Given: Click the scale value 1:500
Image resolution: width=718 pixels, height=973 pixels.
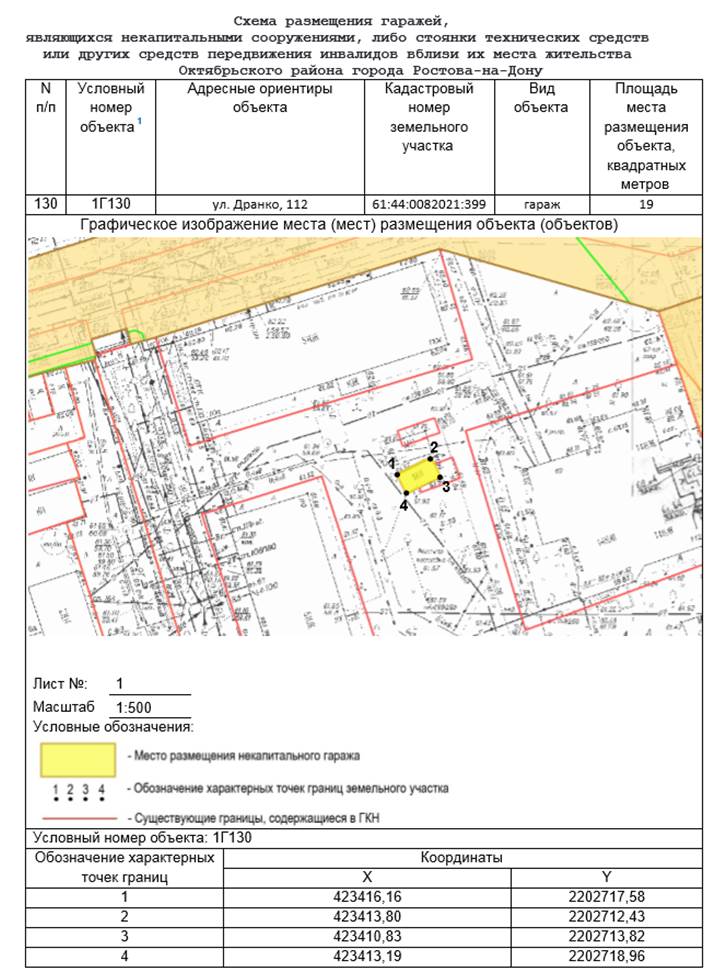Looking at the screenshot, I should (133, 707).
